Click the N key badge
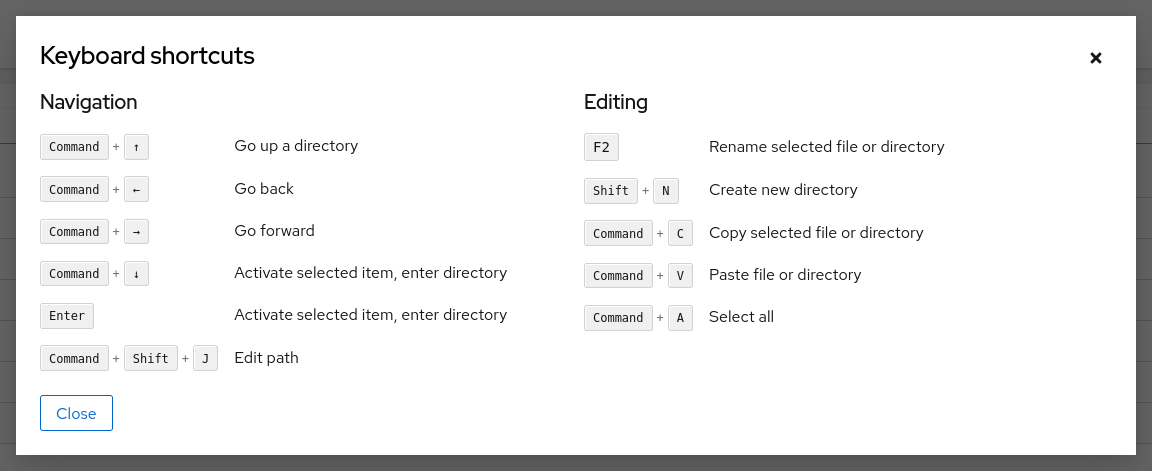1152x471 pixels. (x=665, y=190)
